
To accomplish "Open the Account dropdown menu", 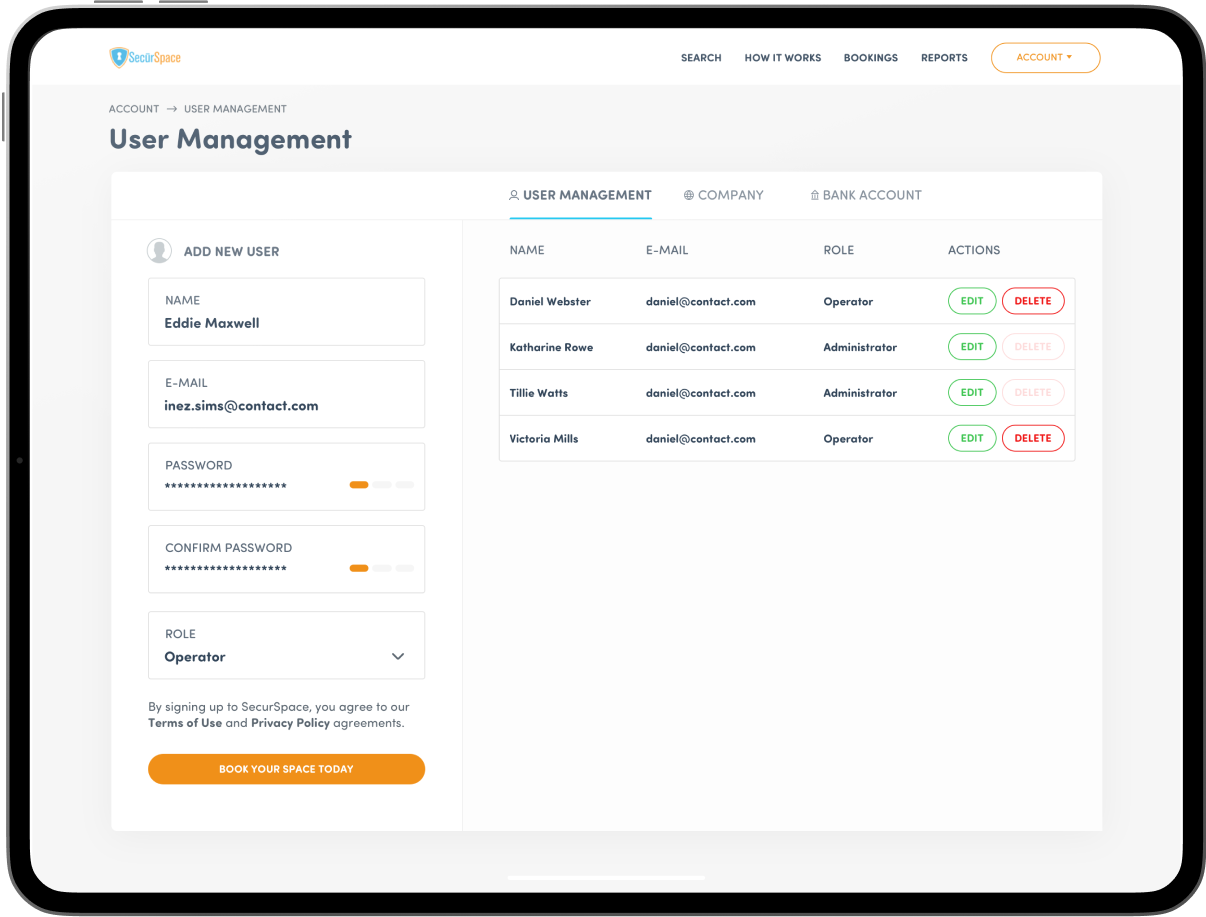I will click(1045, 58).
